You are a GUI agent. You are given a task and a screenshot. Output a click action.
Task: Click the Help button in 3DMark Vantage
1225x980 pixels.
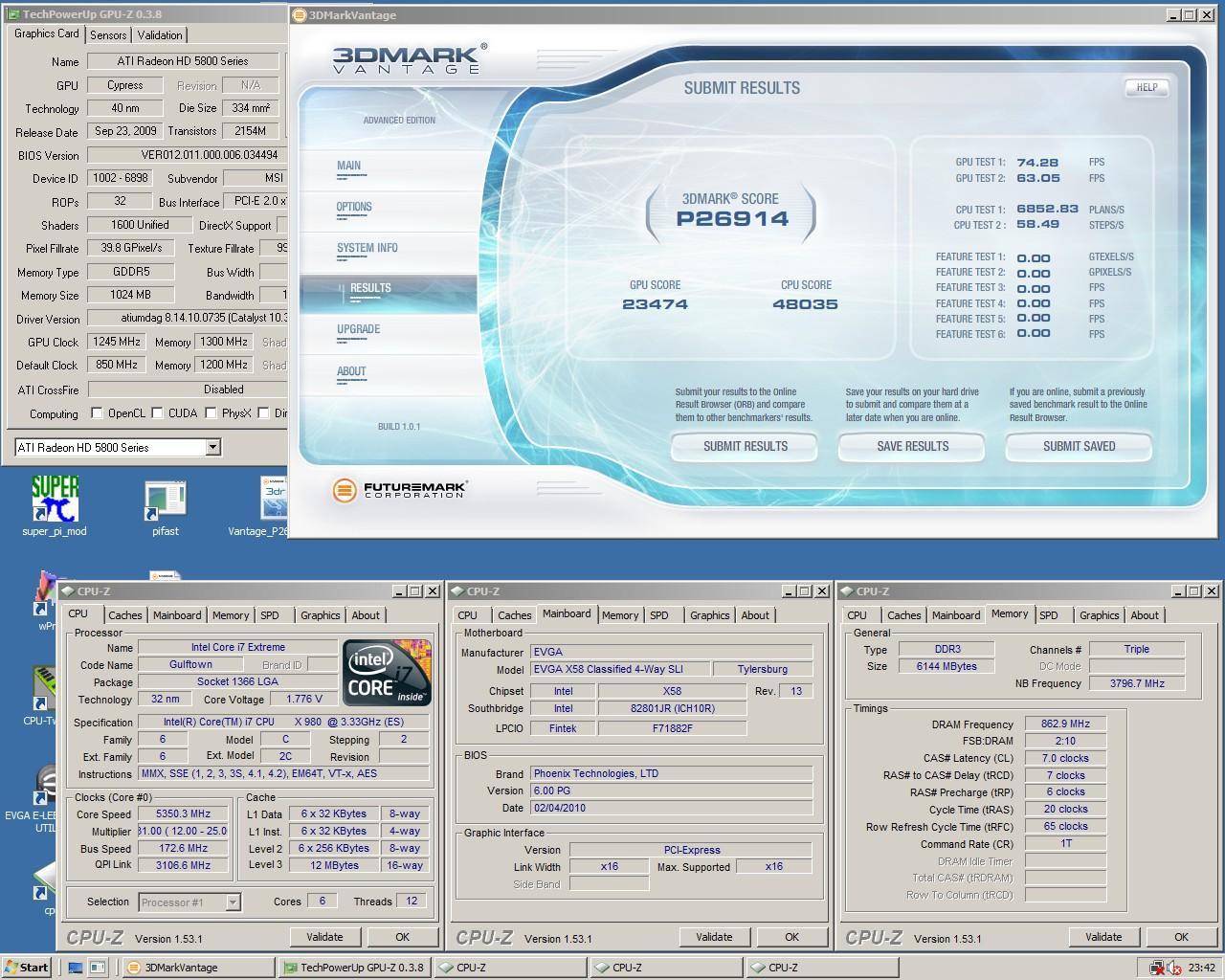pos(1147,87)
